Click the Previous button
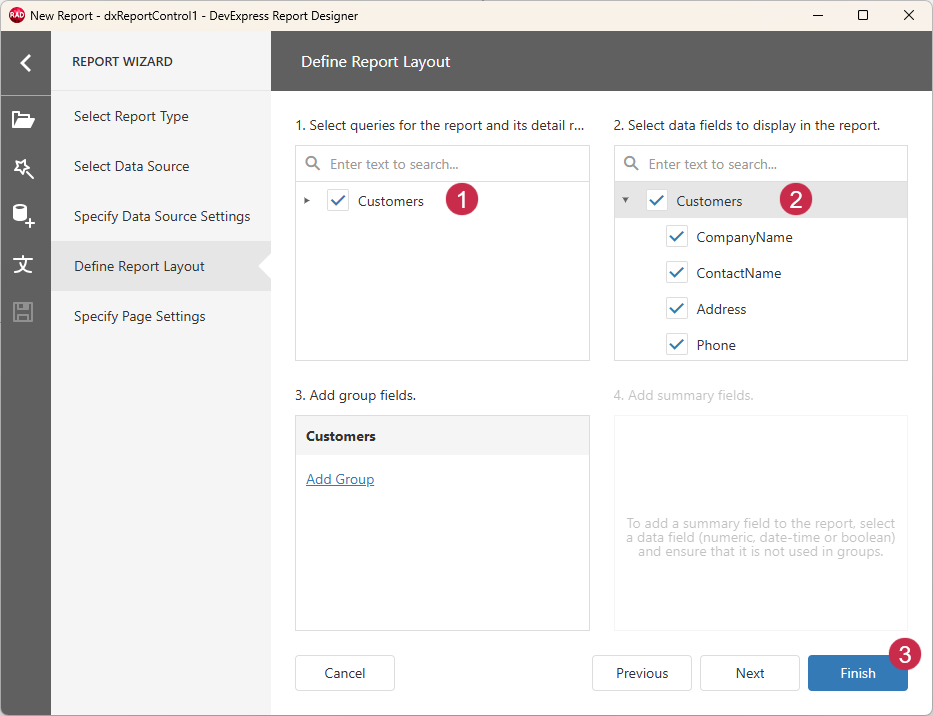This screenshot has width=933, height=716. pyautogui.click(x=641, y=673)
